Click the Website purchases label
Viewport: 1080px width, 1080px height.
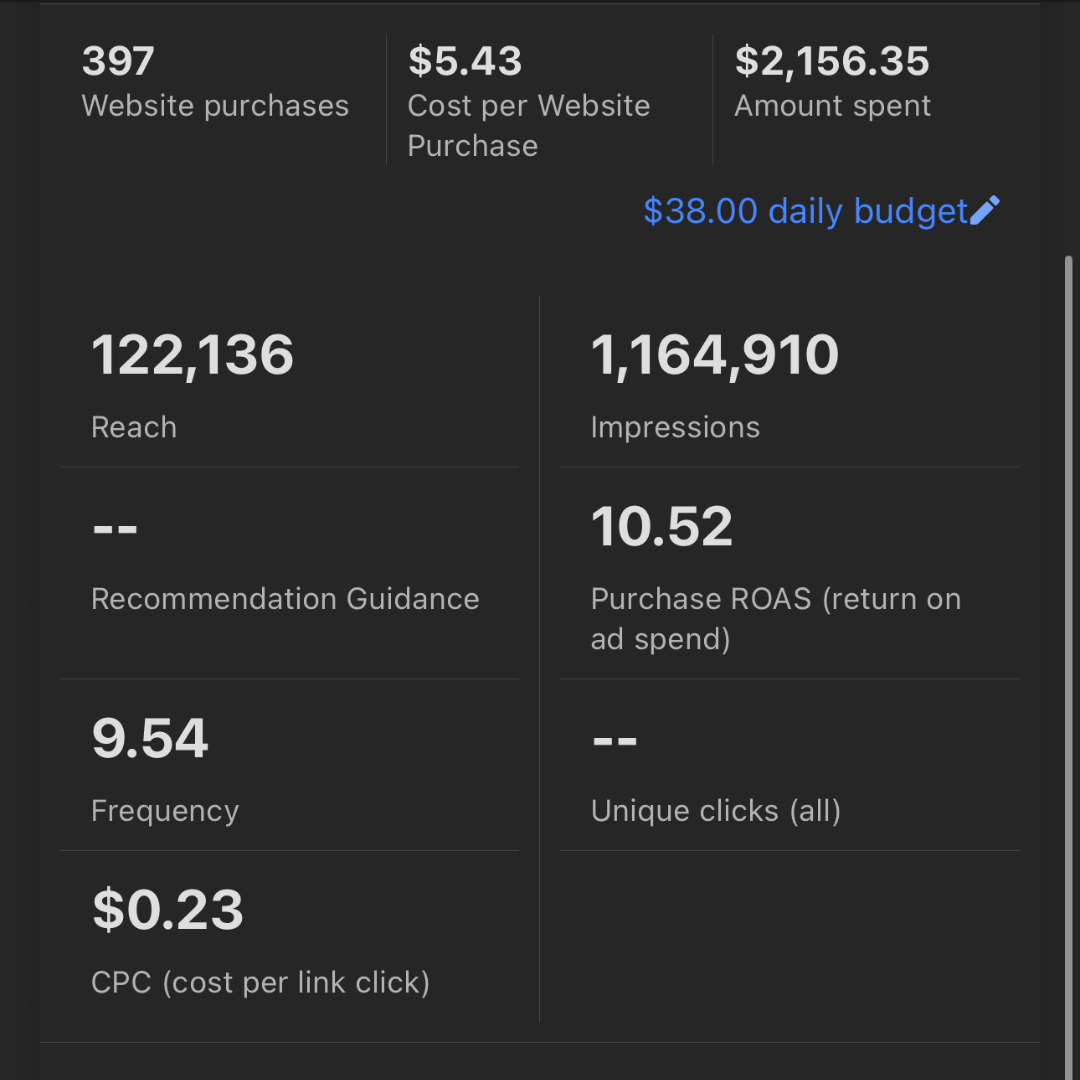215,106
